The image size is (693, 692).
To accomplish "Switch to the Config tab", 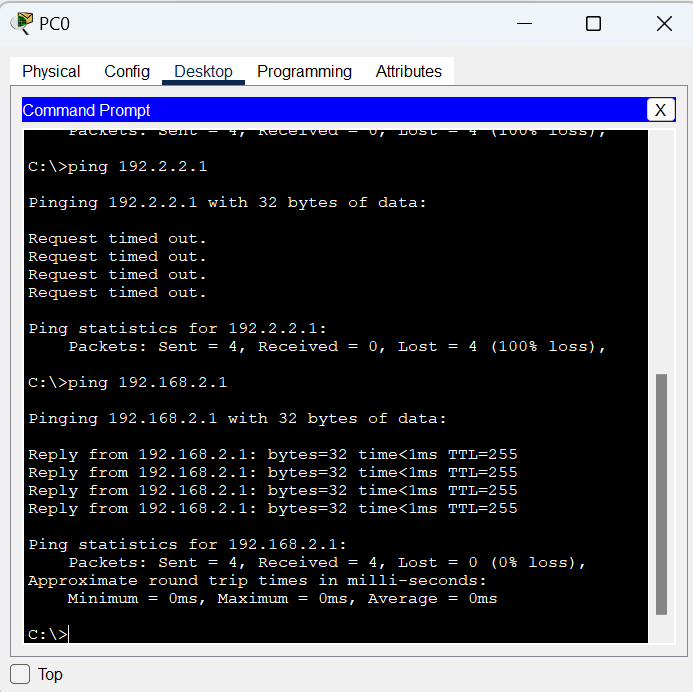I will [x=127, y=71].
